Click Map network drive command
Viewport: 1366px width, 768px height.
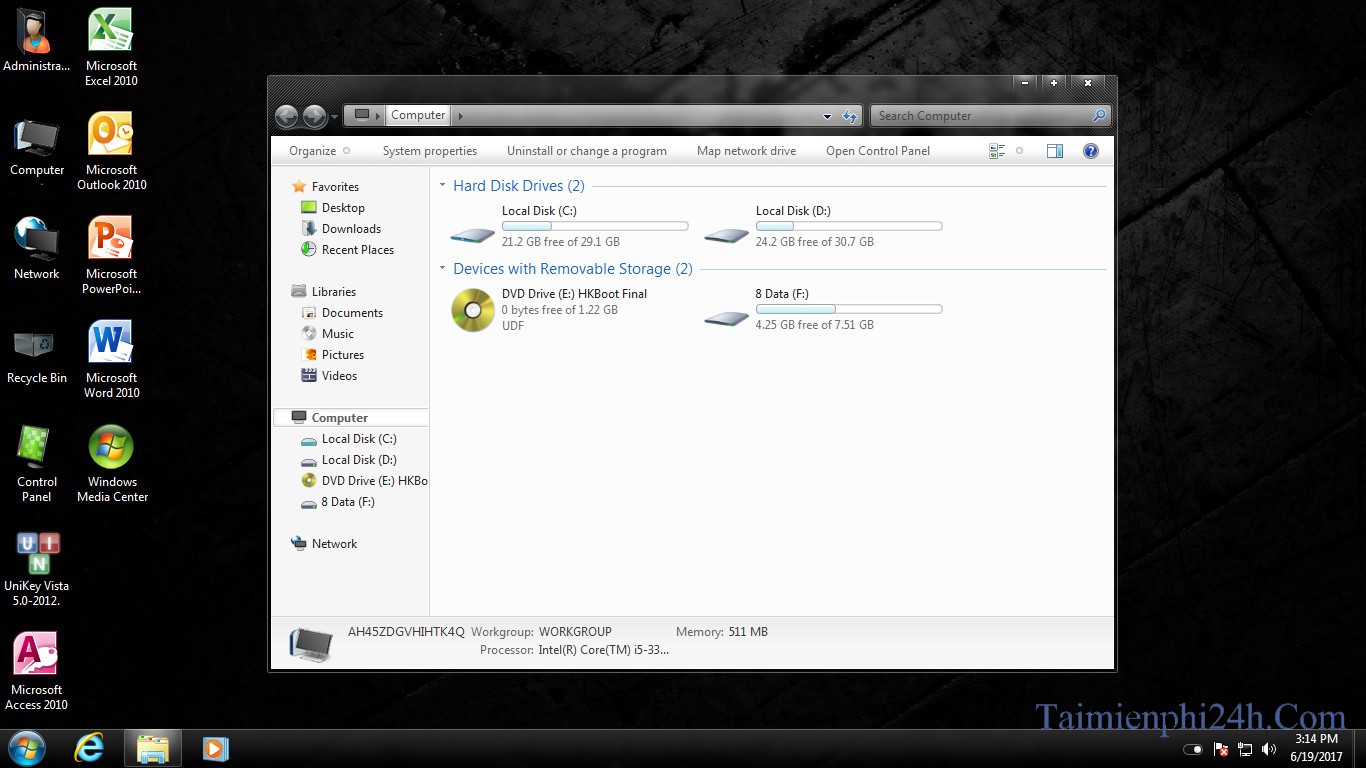[747, 151]
